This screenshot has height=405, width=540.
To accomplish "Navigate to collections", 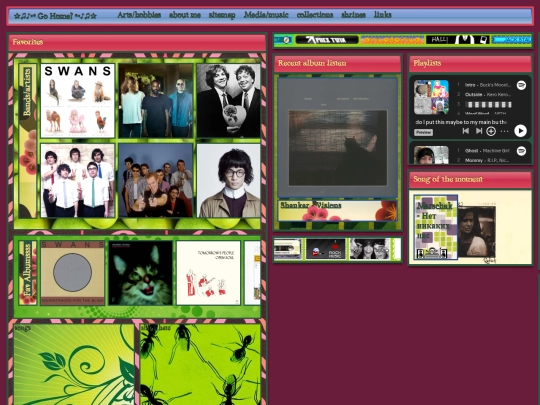I will 315,15.
